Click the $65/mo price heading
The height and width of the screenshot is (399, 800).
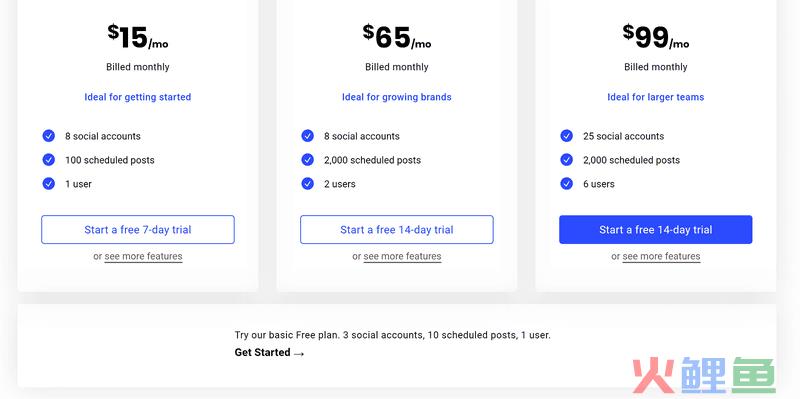click(x=397, y=37)
